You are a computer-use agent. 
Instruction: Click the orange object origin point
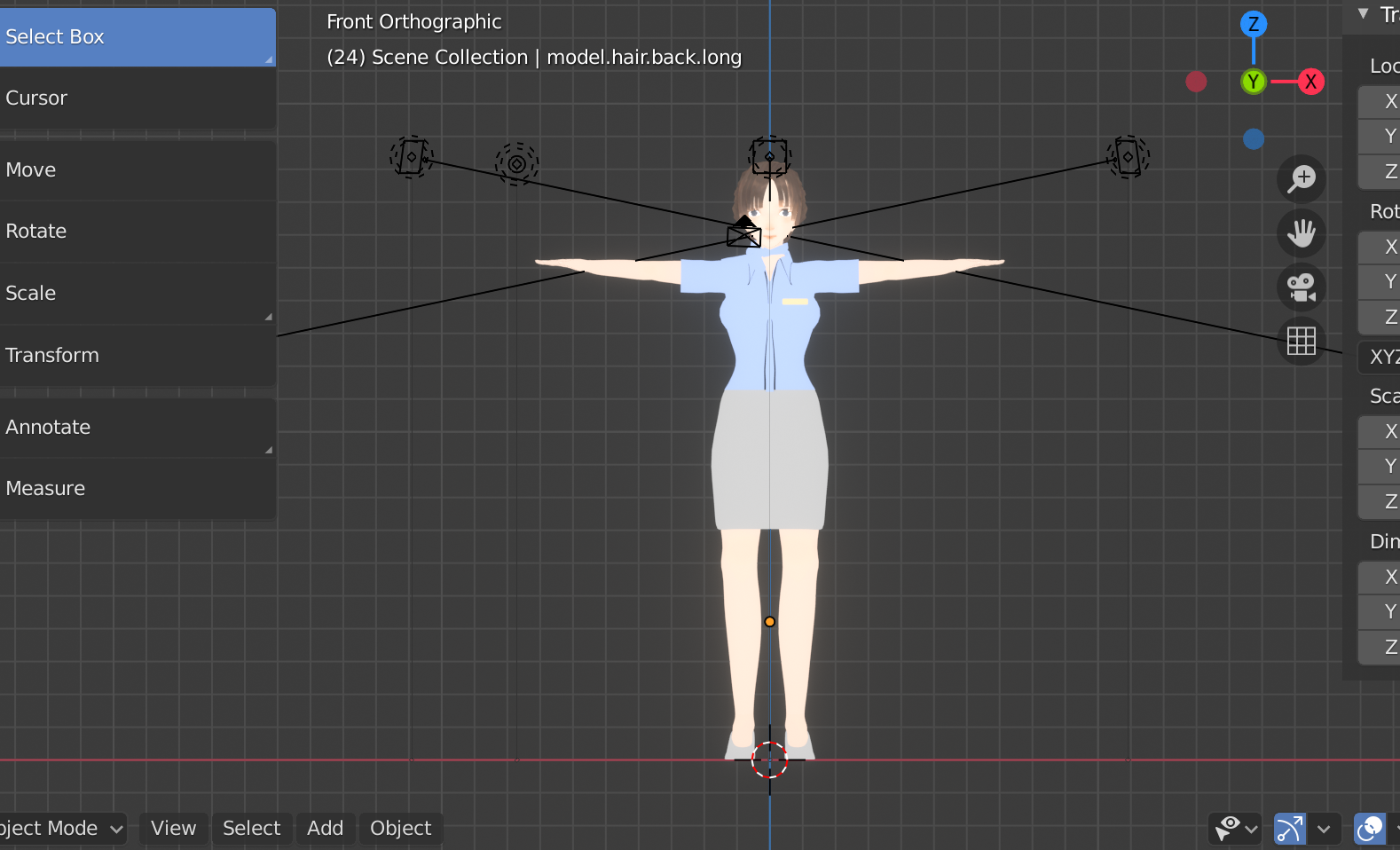(769, 622)
